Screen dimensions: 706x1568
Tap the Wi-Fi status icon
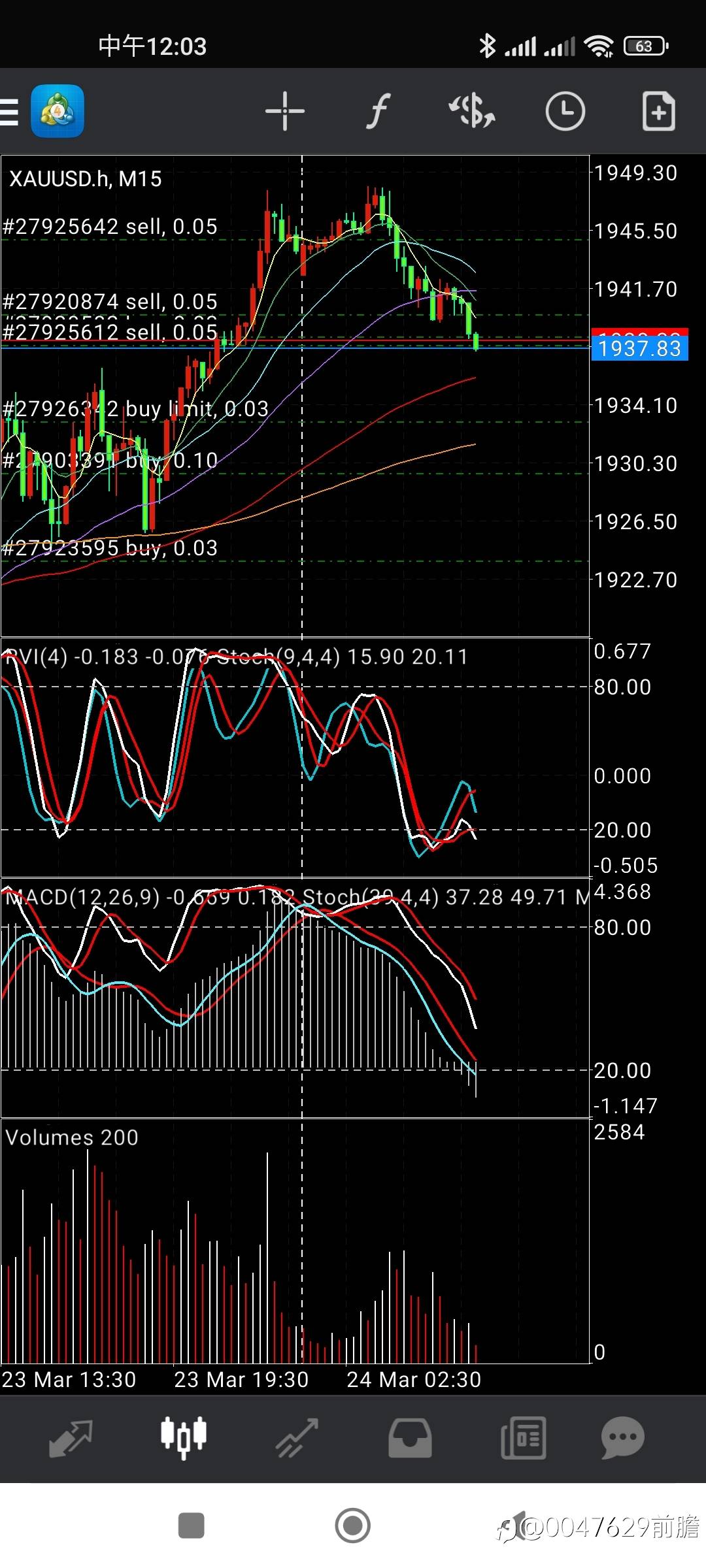pos(599,46)
